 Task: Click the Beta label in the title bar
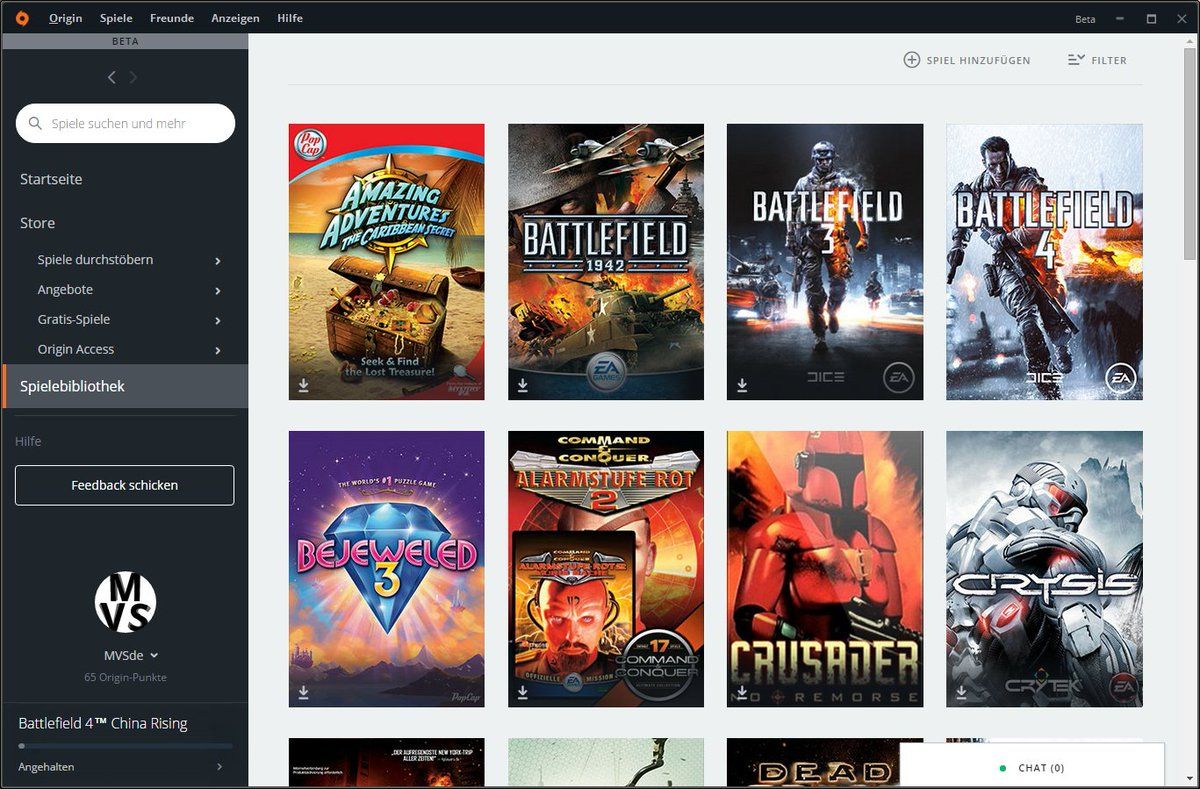pyautogui.click(x=1085, y=19)
